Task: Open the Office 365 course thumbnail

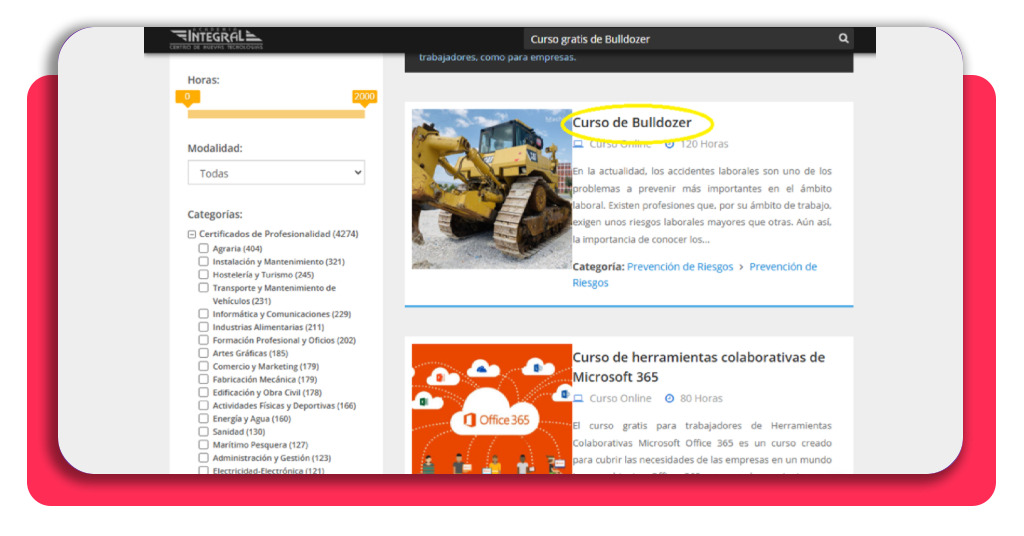Action: [x=492, y=409]
